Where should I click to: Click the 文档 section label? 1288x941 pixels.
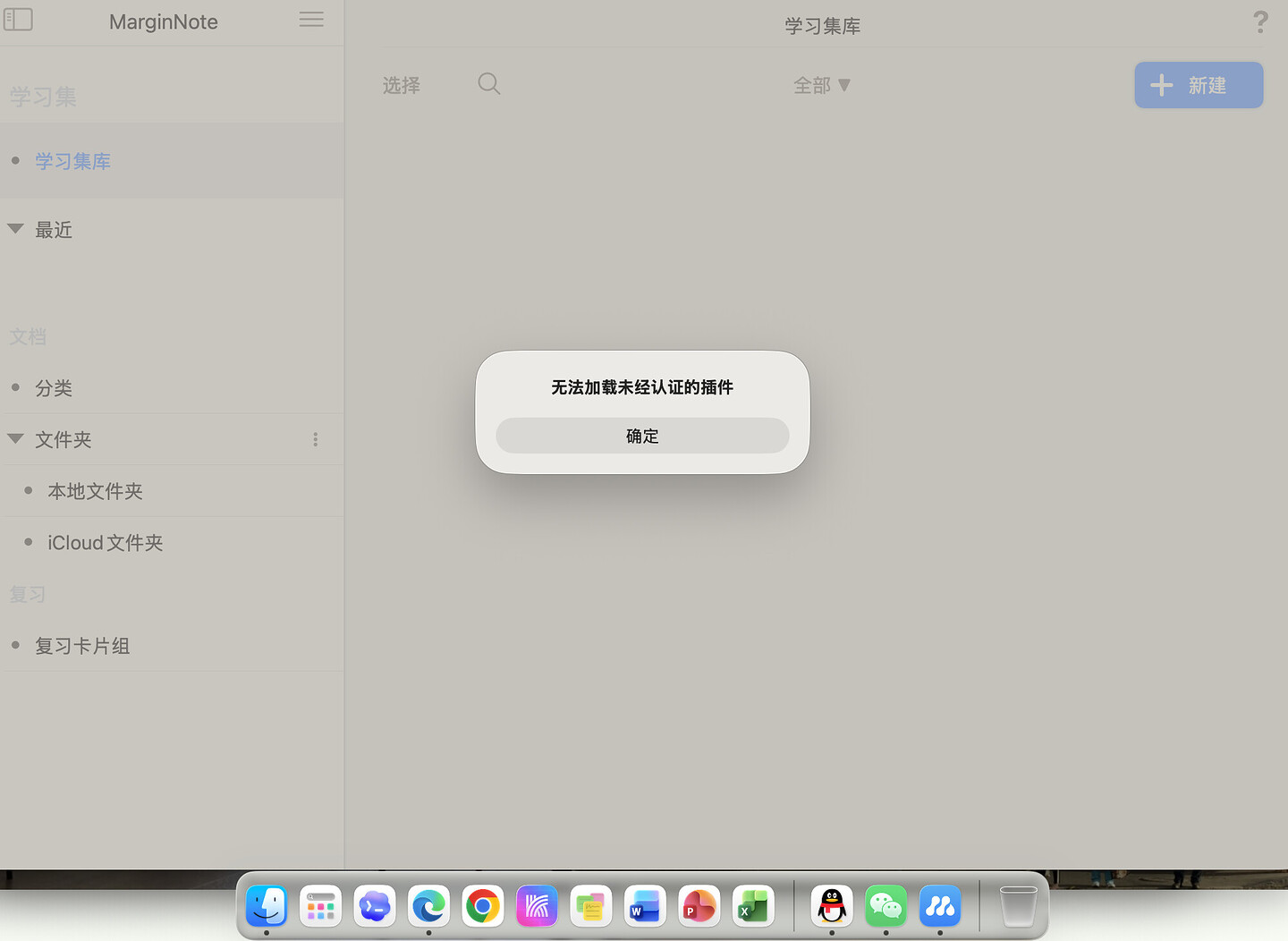coord(28,337)
